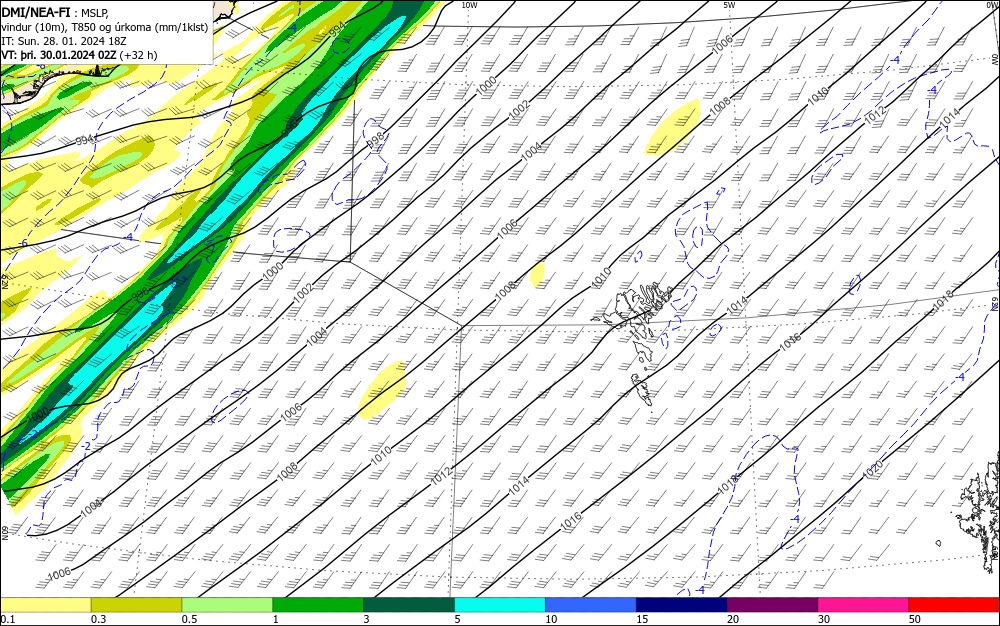The height and width of the screenshot is (626, 1000).
Task: Click the legend value "50"
Action: pos(915,619)
